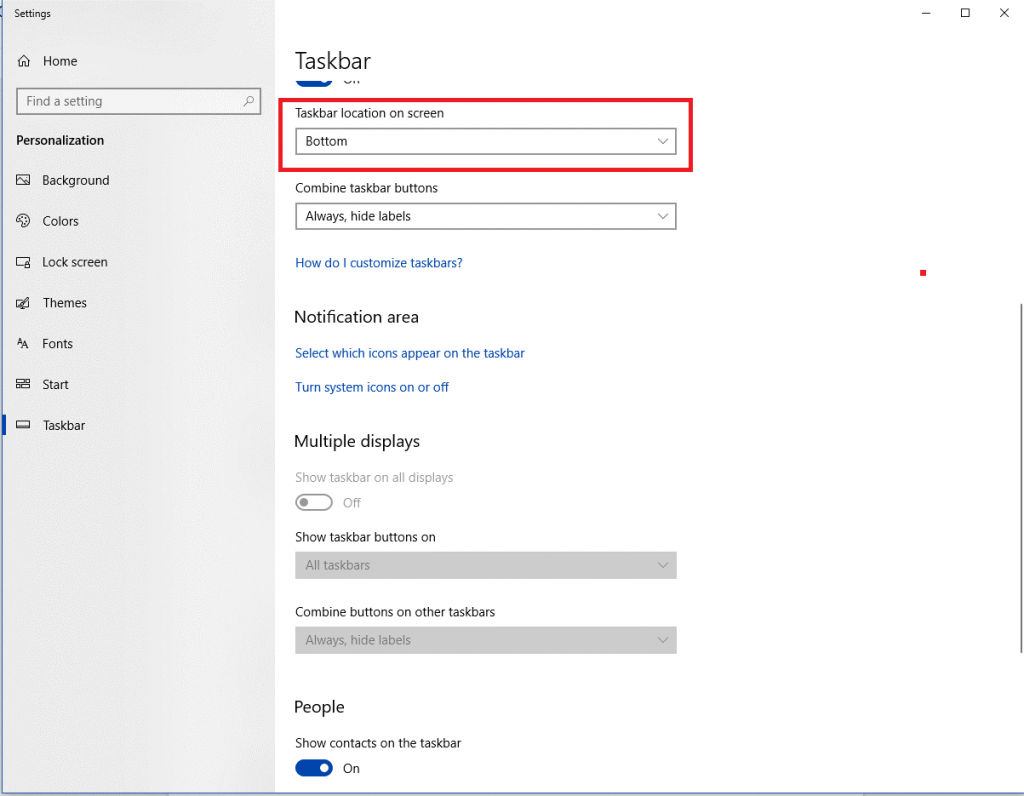Minimize the Settings window
Image resolution: width=1024 pixels, height=796 pixels.
tap(925, 13)
